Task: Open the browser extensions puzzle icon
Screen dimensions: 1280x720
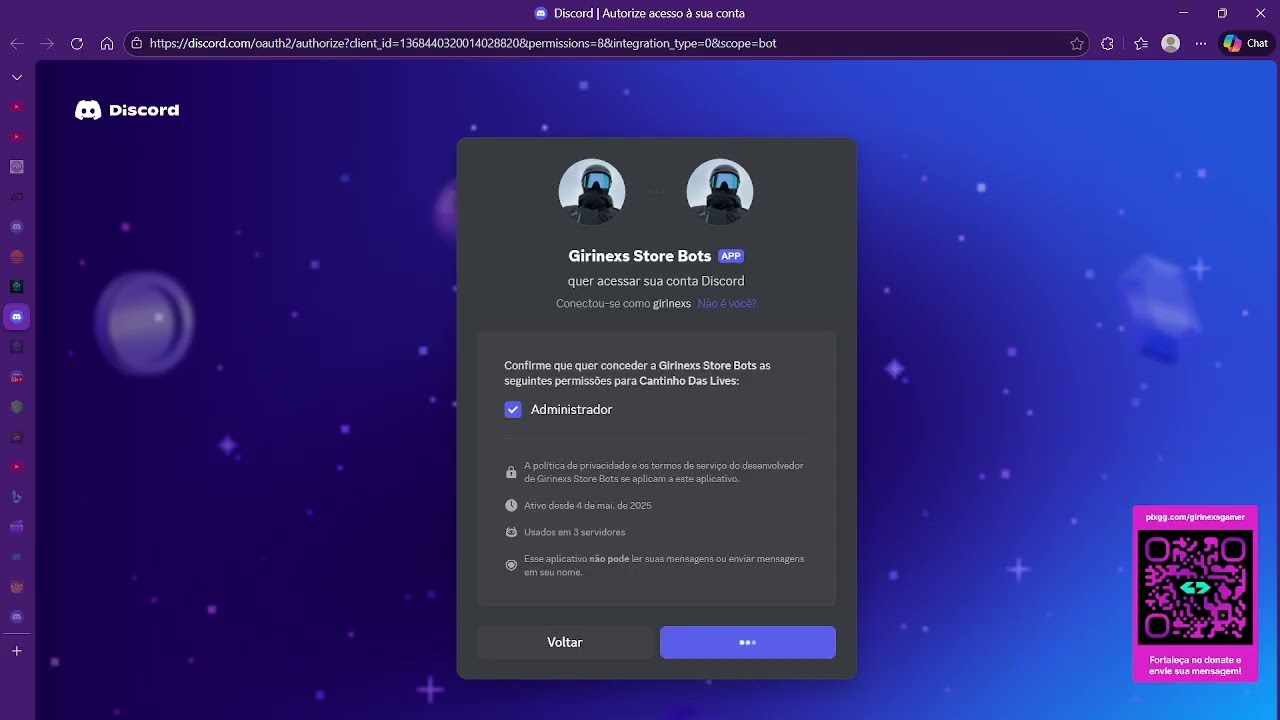Action: coord(1107,44)
